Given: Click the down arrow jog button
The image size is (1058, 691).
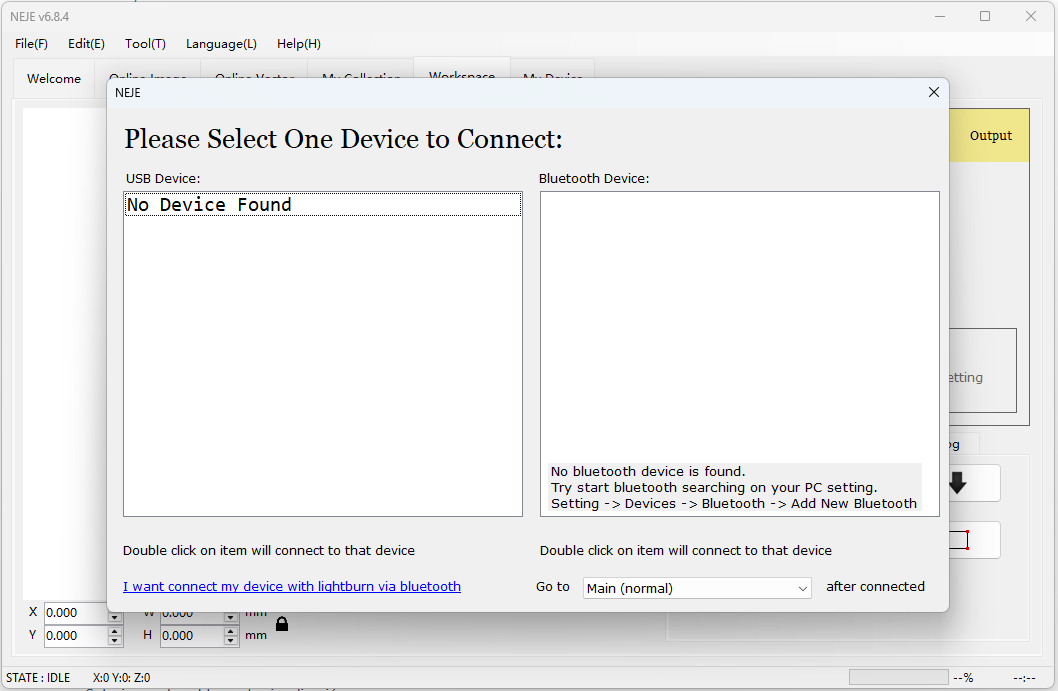Looking at the screenshot, I should (958, 483).
